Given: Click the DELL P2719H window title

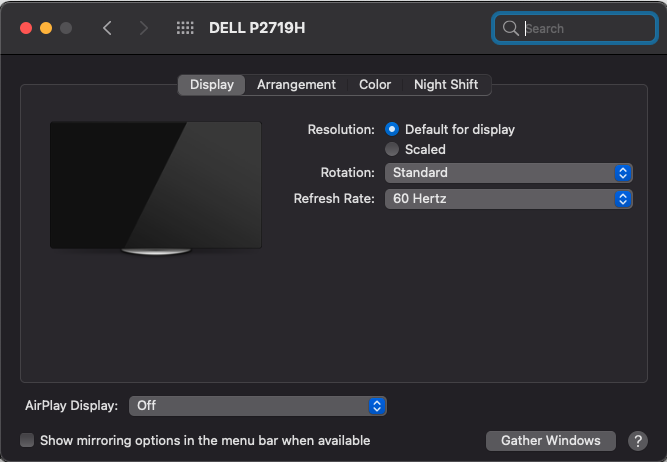Looking at the screenshot, I should tap(257, 28).
